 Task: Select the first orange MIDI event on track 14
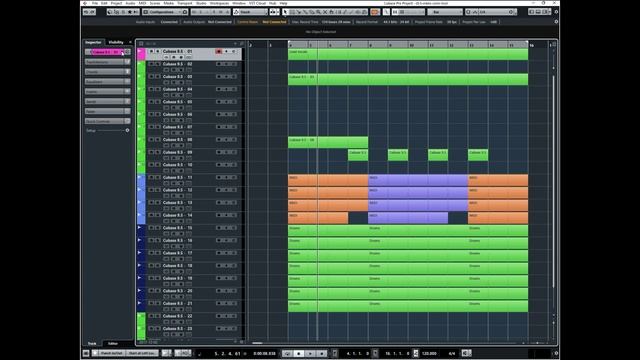[x=318, y=218]
